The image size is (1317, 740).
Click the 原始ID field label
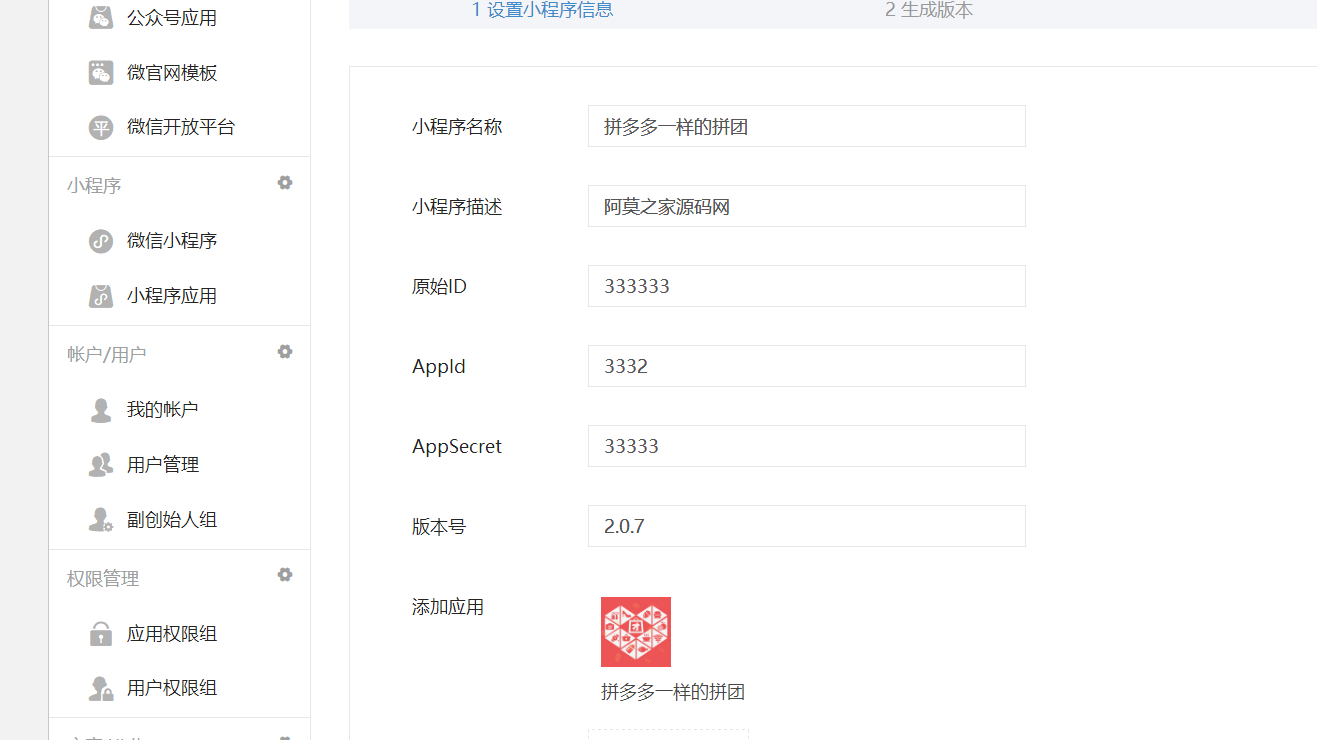point(439,287)
